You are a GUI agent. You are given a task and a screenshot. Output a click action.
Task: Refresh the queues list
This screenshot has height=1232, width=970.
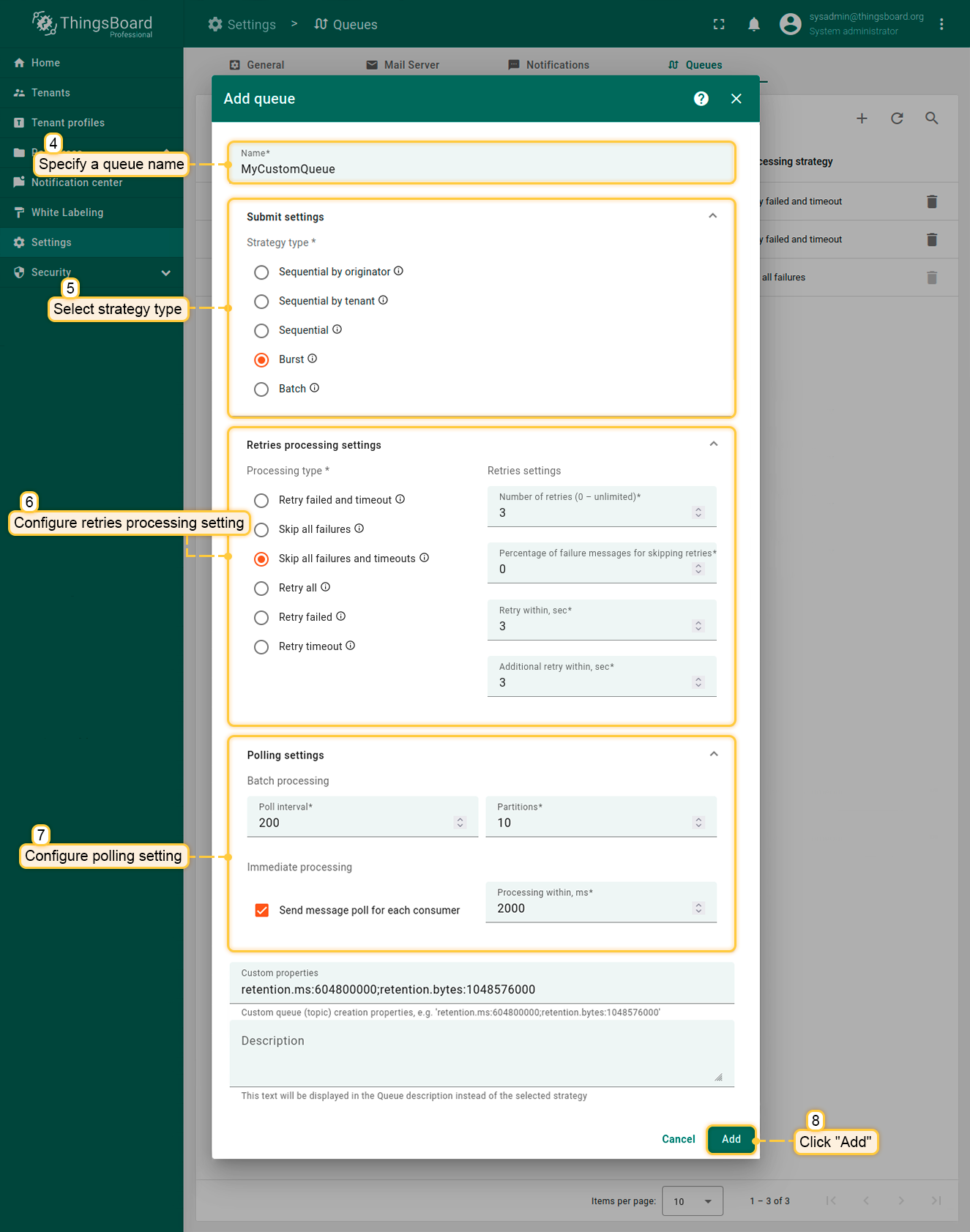click(897, 119)
